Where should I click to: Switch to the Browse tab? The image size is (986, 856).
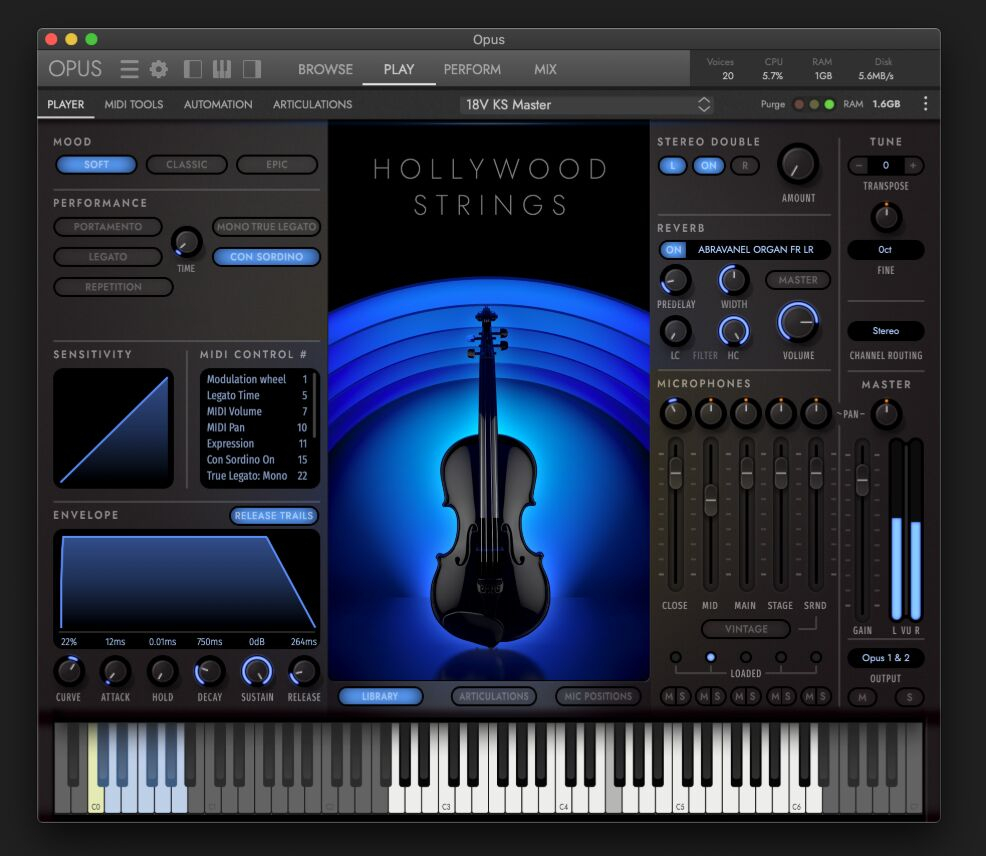point(325,69)
